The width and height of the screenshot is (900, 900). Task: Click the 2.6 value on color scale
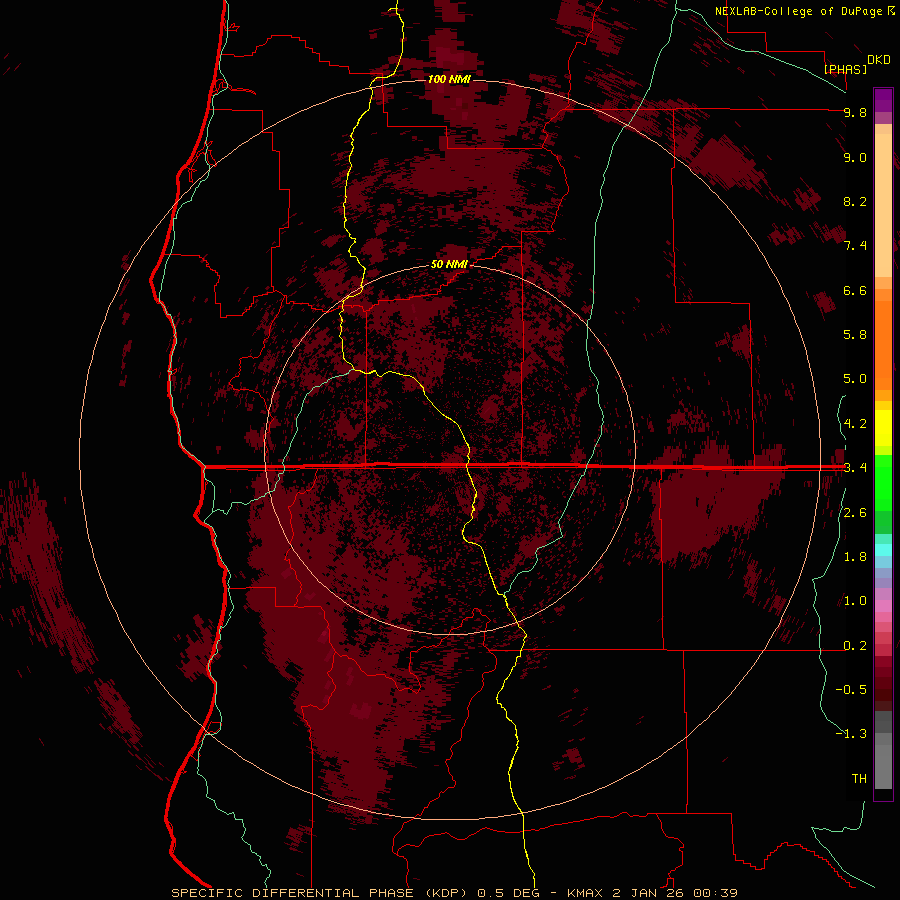855,513
